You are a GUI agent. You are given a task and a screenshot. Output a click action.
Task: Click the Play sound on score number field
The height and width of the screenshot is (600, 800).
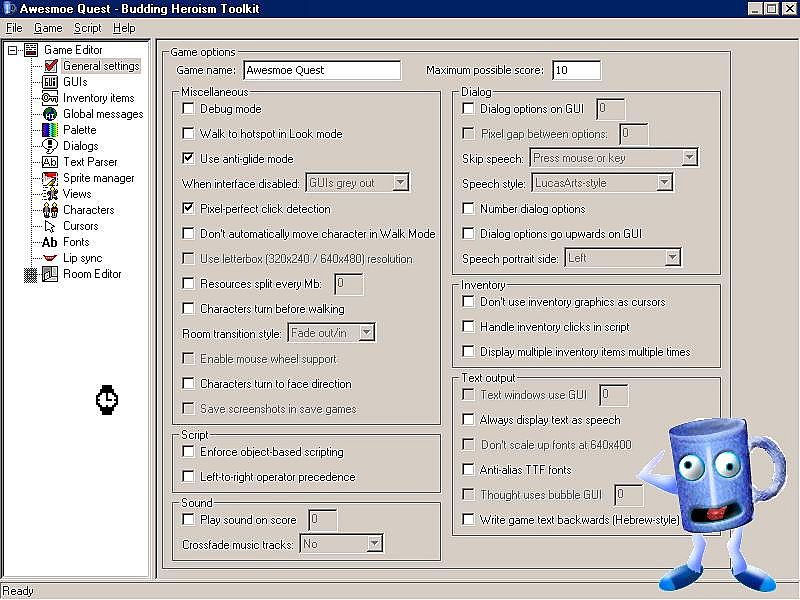coord(322,520)
